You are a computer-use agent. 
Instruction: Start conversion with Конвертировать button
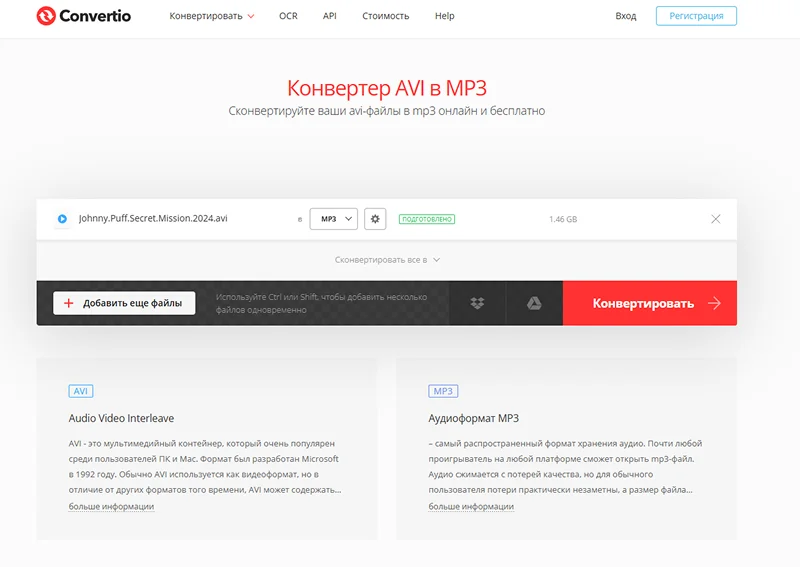[x=649, y=303]
